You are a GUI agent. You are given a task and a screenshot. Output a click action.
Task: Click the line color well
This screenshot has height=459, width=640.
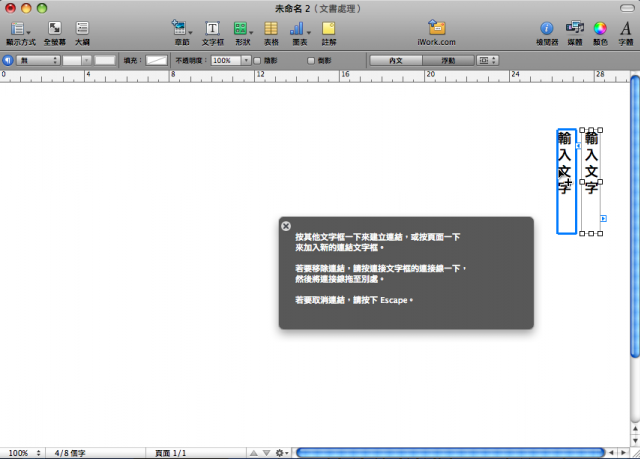[x=104, y=60]
